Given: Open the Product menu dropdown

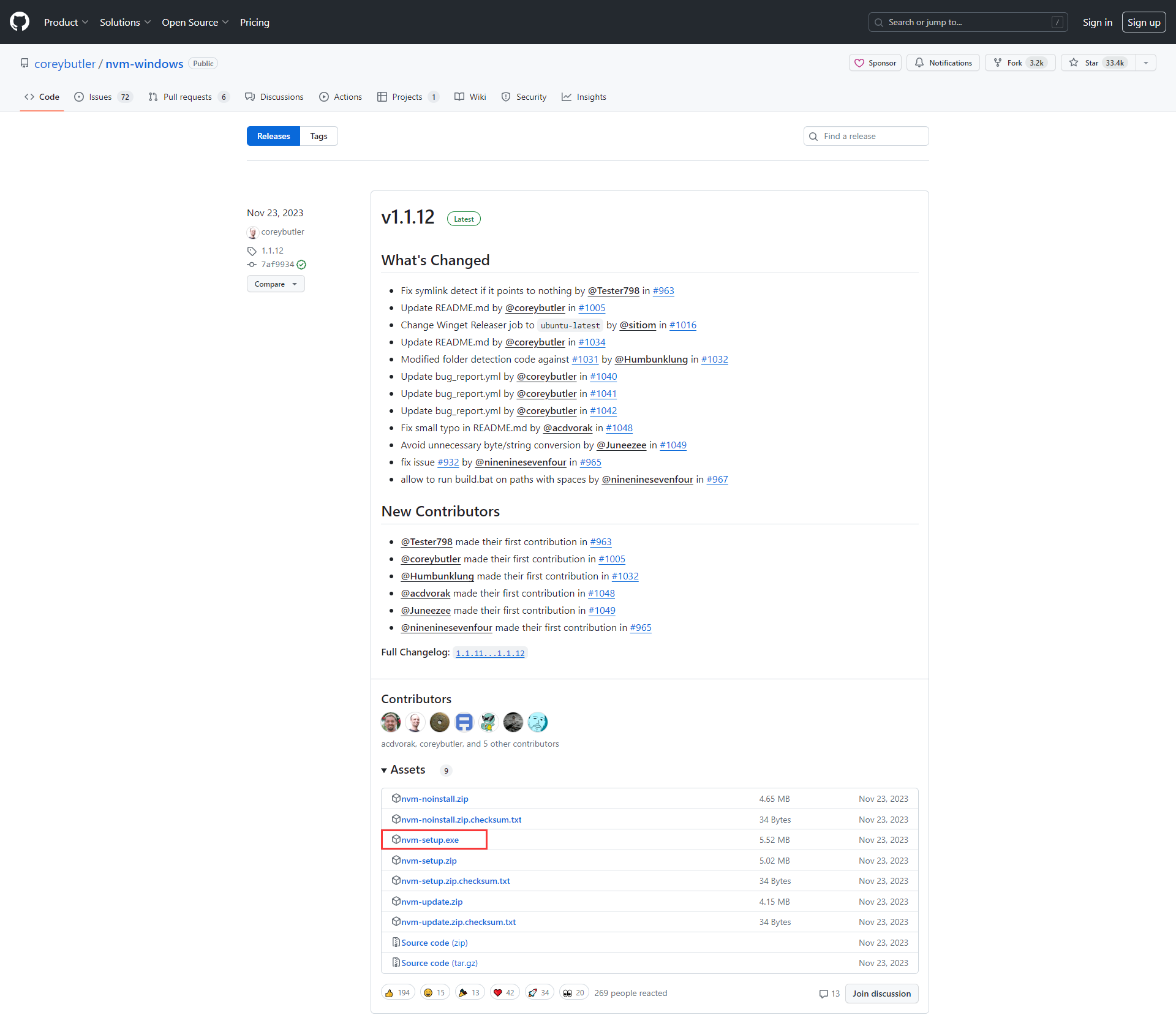Looking at the screenshot, I should pos(66,22).
